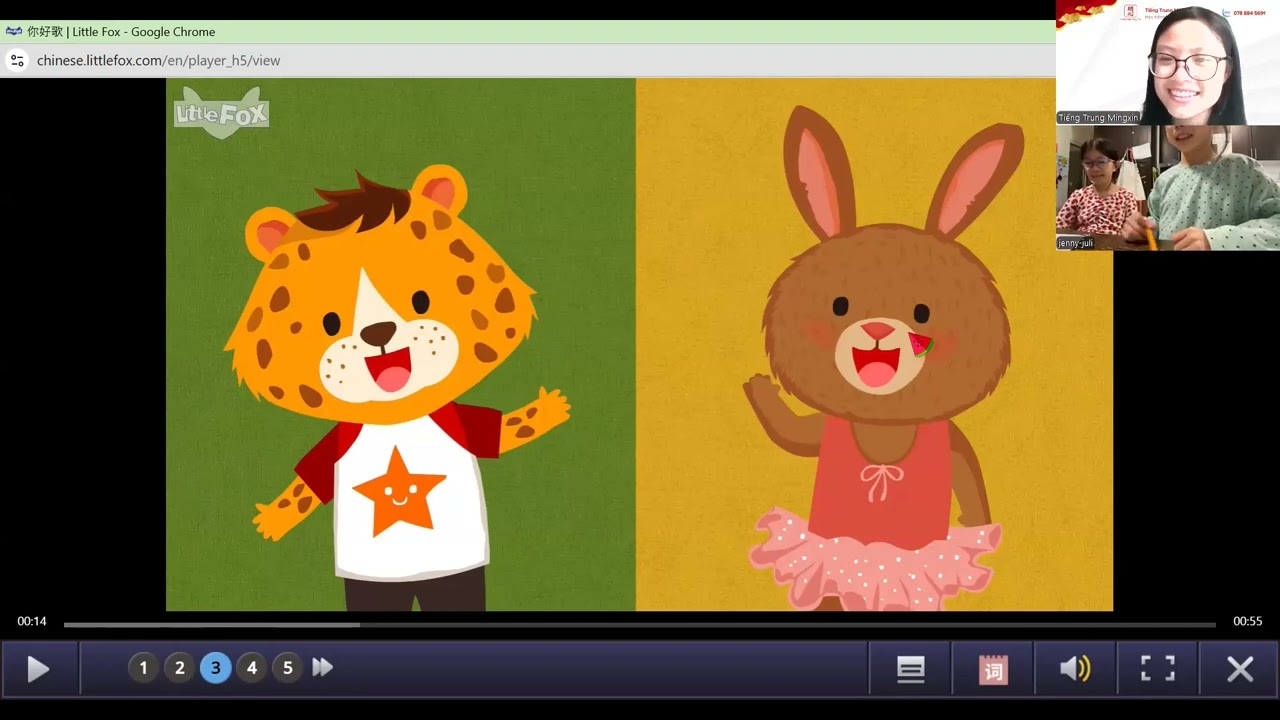The width and height of the screenshot is (1280, 720).
Task: Mute the player volume speaker
Action: (x=1075, y=669)
